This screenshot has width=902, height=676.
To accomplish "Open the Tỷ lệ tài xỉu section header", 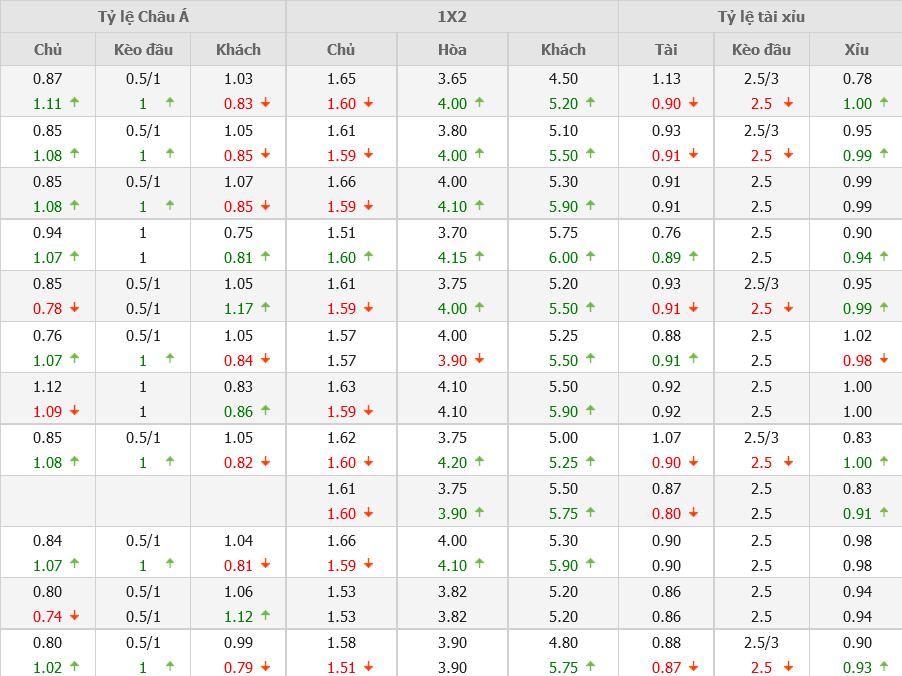I will 760,17.
